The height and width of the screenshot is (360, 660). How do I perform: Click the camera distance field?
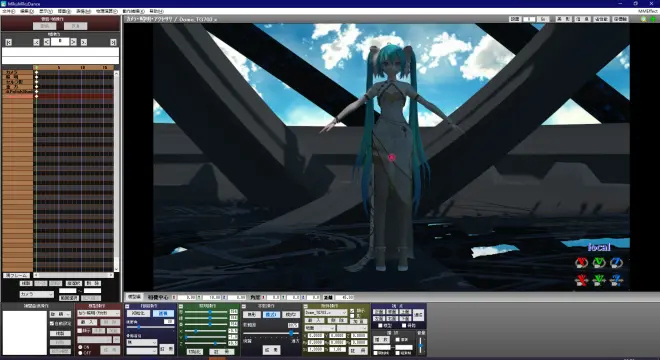[345, 297]
